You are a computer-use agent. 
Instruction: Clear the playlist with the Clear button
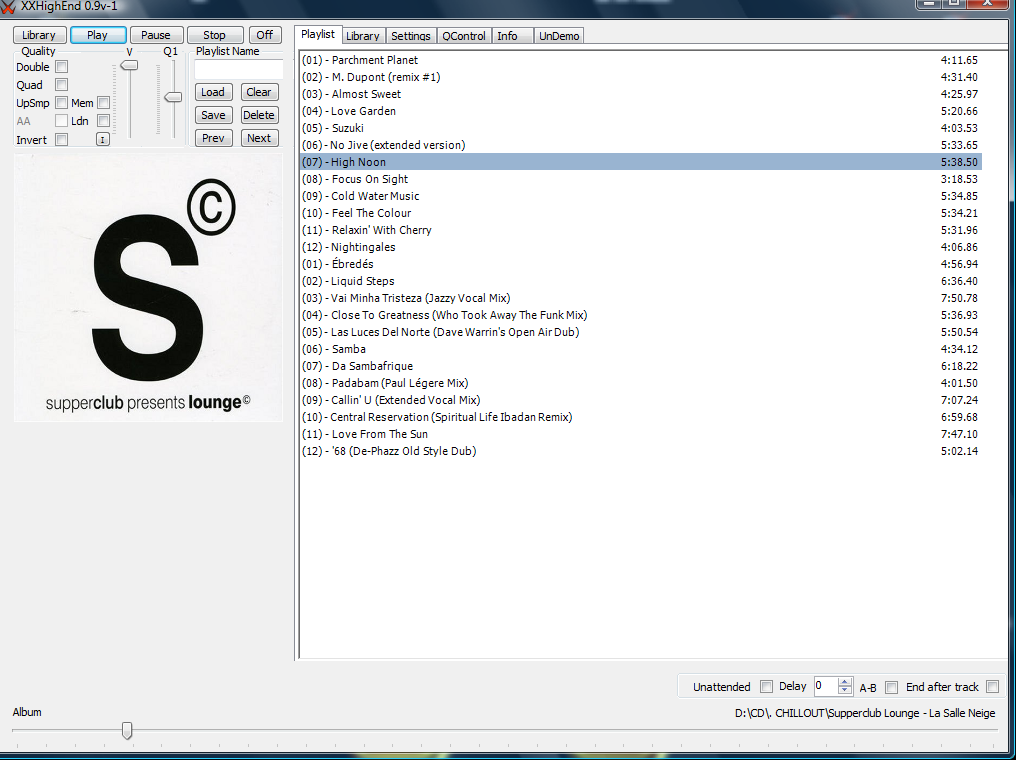(x=259, y=92)
